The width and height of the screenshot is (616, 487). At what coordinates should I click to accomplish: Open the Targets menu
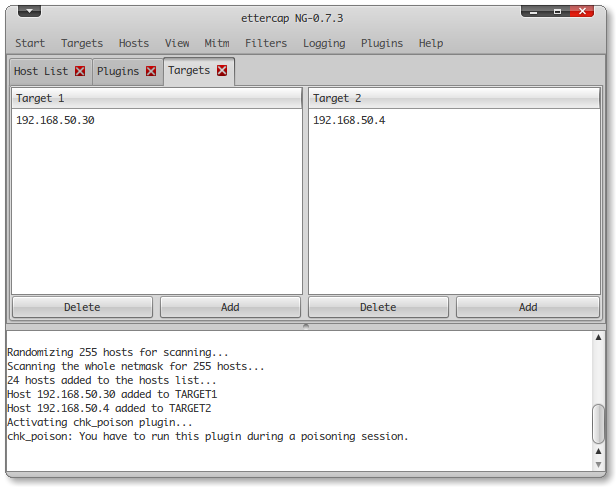pos(82,43)
